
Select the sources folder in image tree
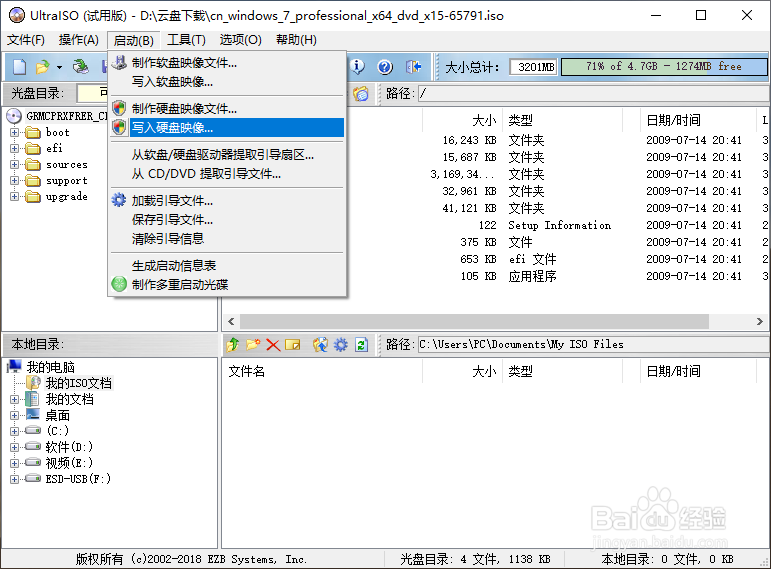click(x=67, y=164)
